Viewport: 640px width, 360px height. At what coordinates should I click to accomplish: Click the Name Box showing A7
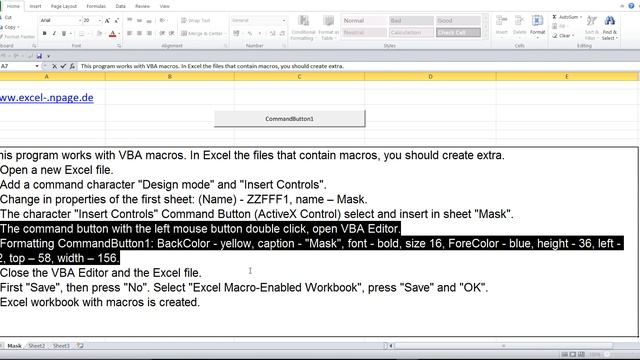click(x=16, y=66)
